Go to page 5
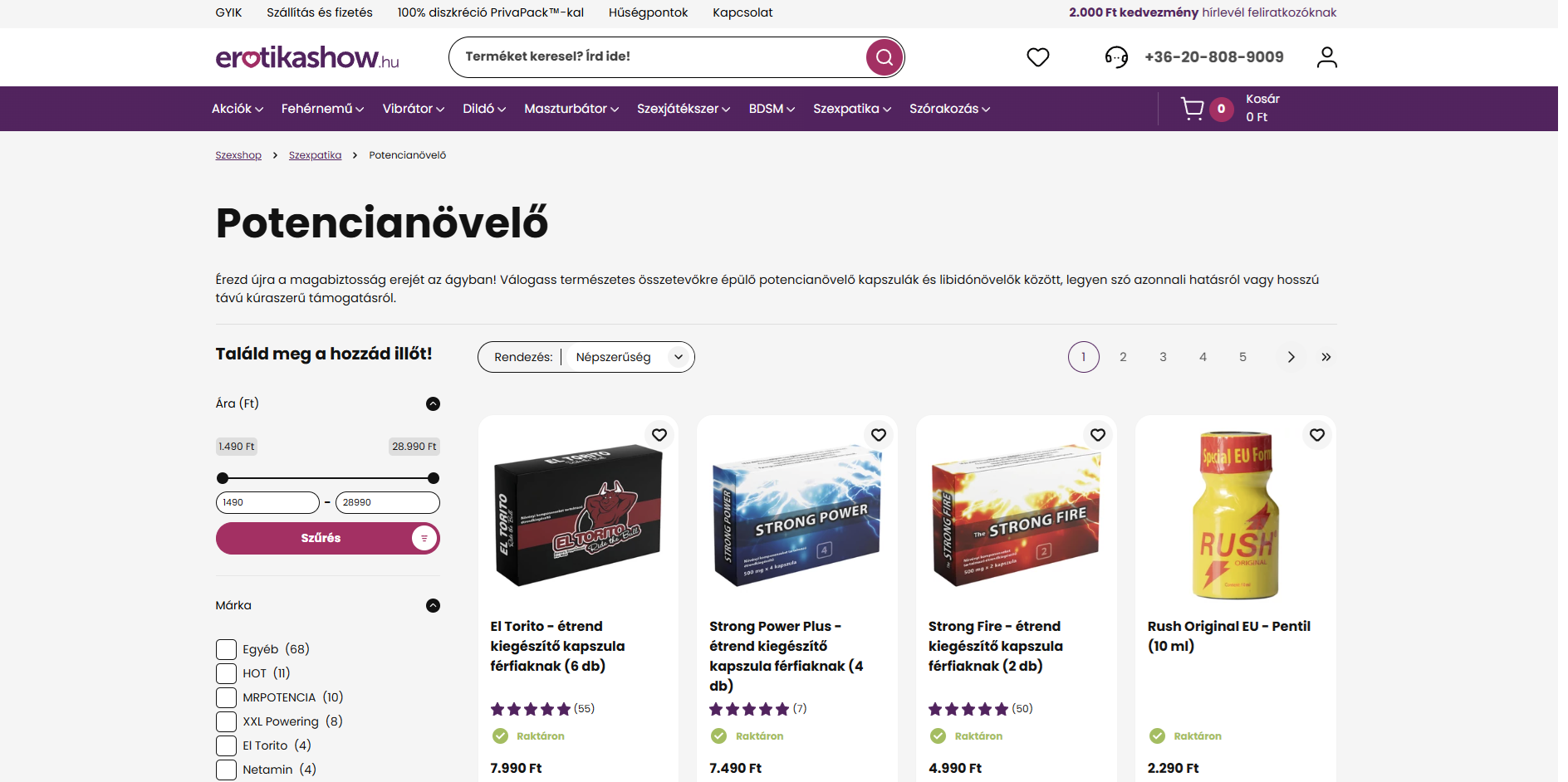The image size is (1568, 782). tap(1242, 357)
